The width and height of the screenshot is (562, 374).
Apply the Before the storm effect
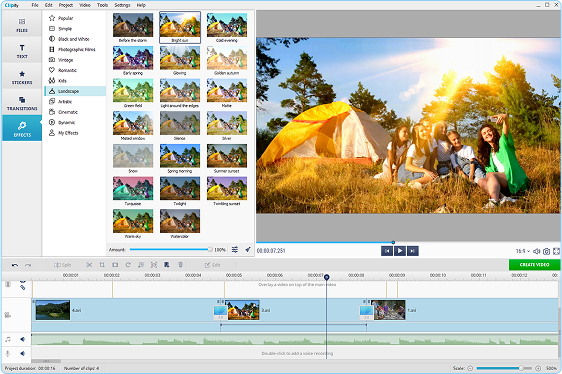tap(133, 28)
